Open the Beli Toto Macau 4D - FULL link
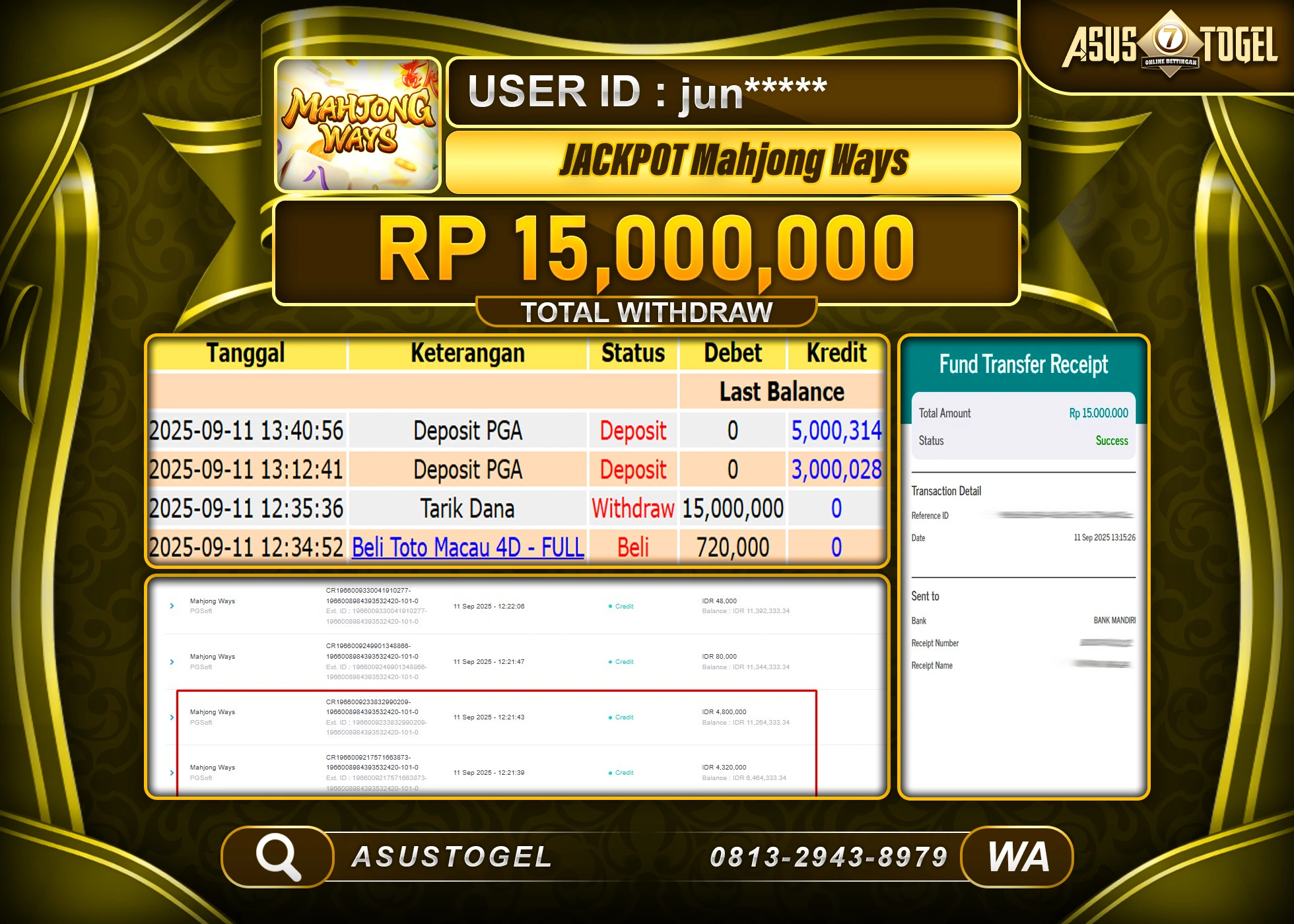The image size is (1294, 924). (466, 547)
